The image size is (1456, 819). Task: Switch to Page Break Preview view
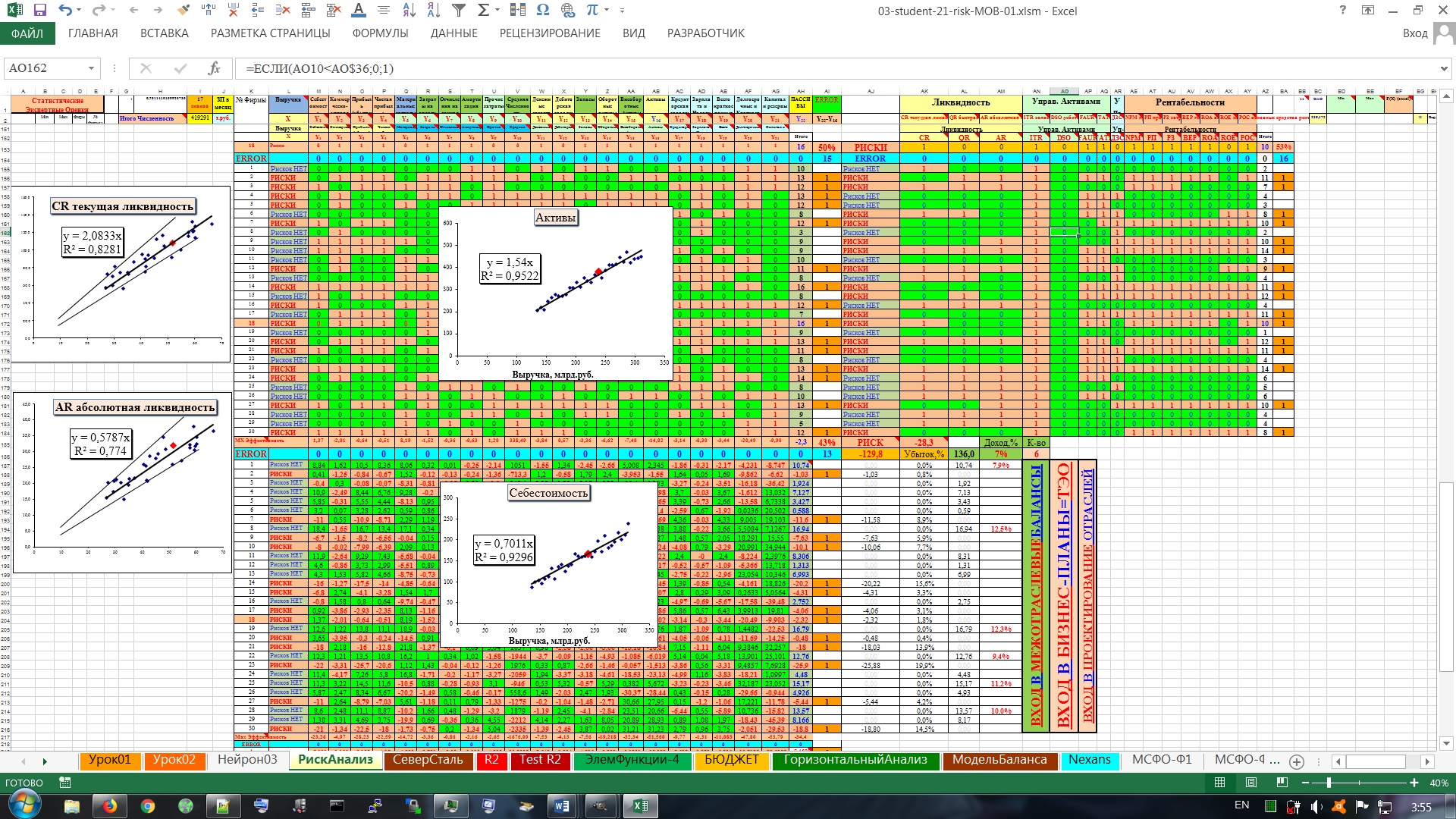tap(1282, 783)
